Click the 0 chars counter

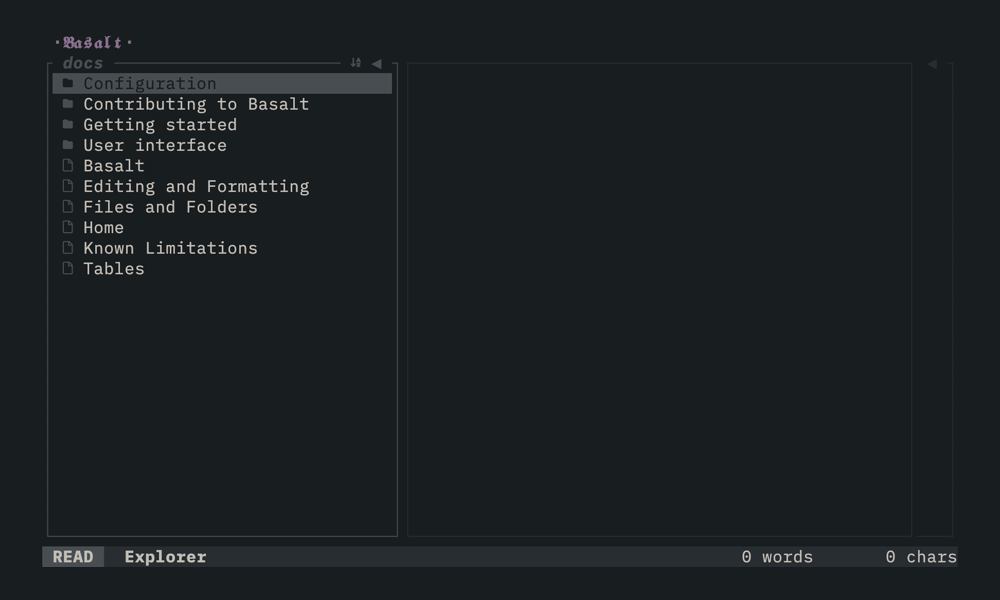pos(921,557)
